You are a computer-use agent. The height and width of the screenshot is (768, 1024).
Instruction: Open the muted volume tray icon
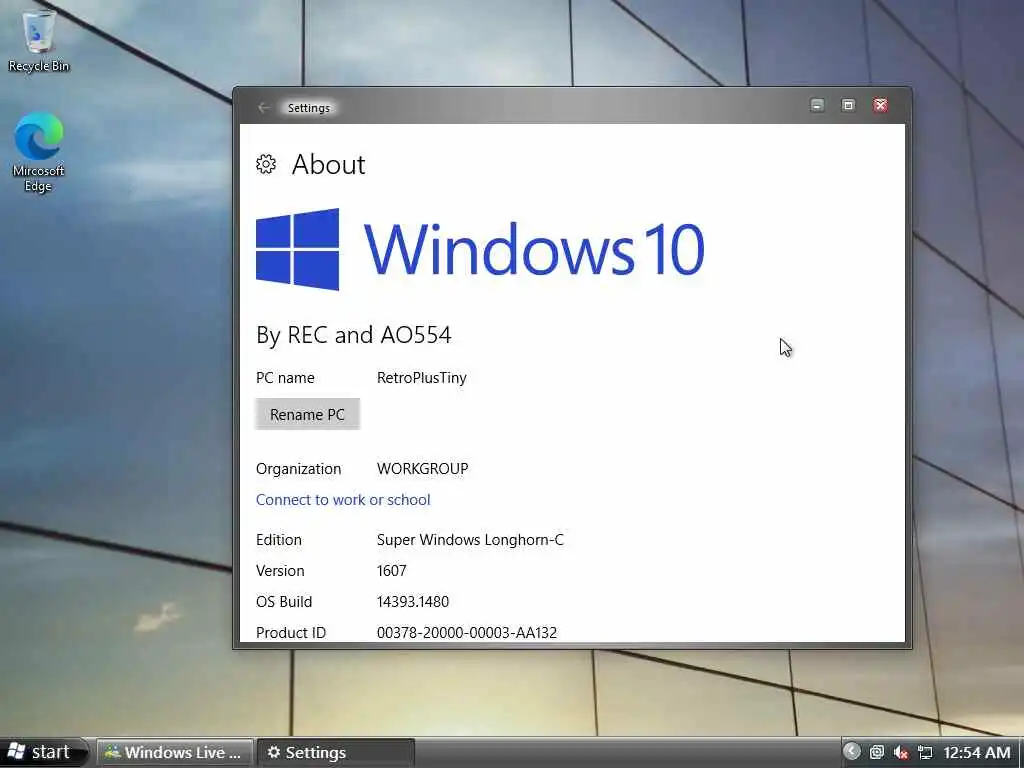[x=901, y=752]
